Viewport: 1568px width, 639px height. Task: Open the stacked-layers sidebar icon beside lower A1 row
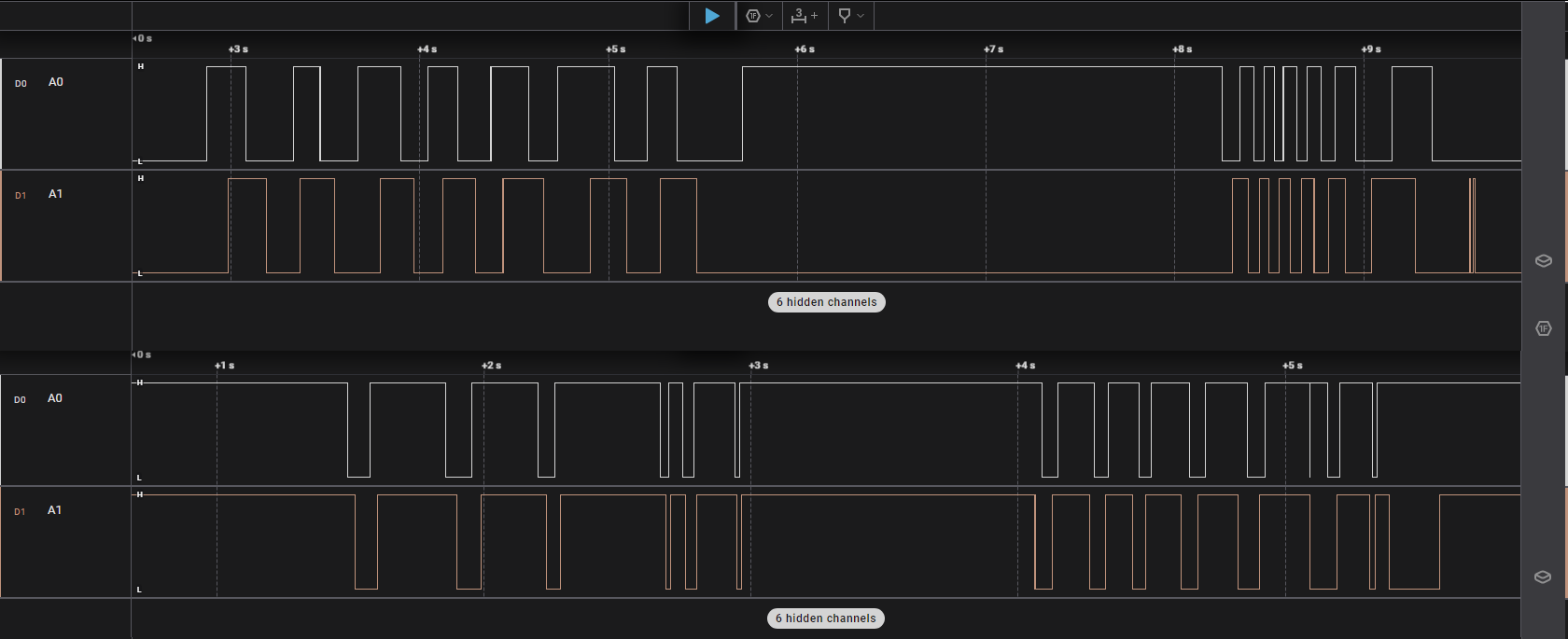coord(1543,577)
